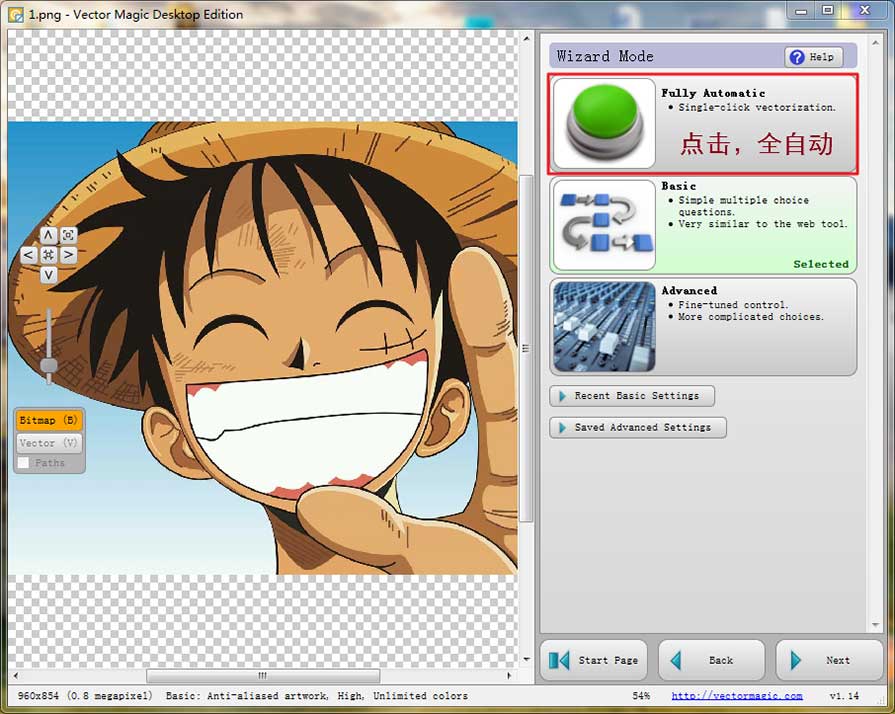Click the zoom slider handle
Viewport: 895px width, 714px height.
(x=48, y=365)
